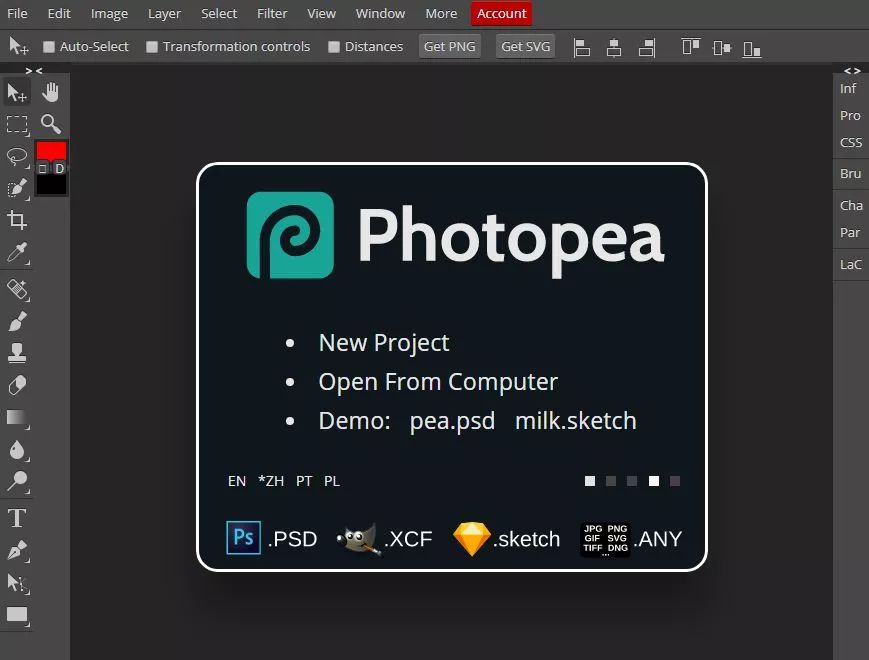Open the File menu

(17, 13)
